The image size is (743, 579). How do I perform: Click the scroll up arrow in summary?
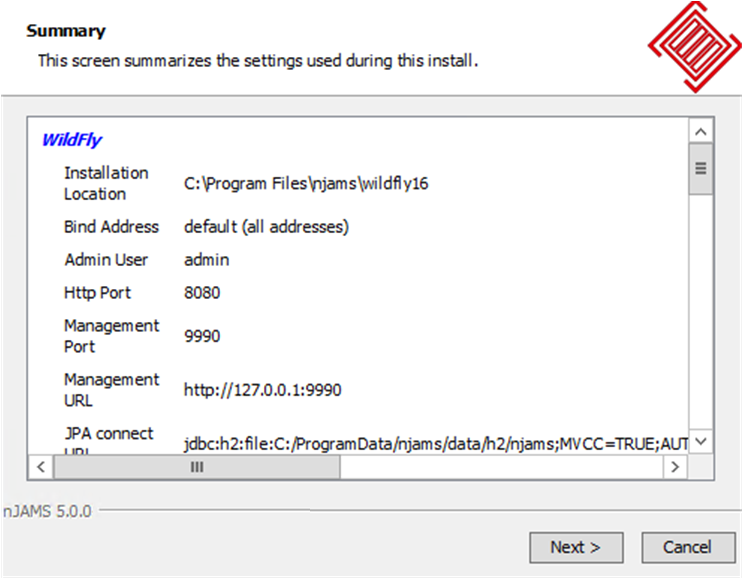[701, 132]
